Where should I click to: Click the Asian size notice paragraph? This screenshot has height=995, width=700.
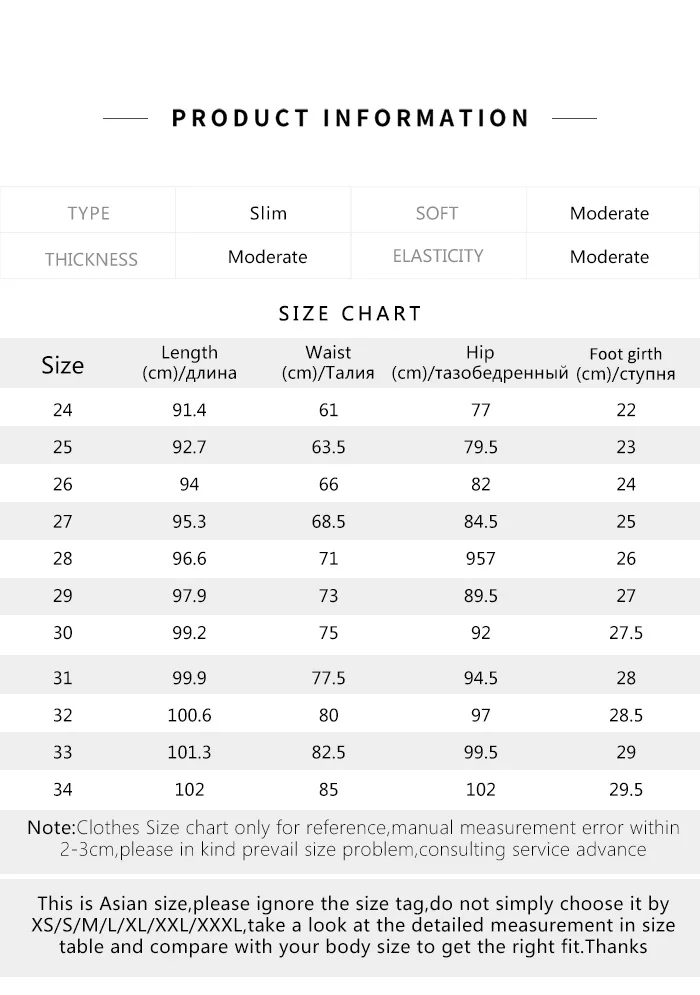(352, 924)
